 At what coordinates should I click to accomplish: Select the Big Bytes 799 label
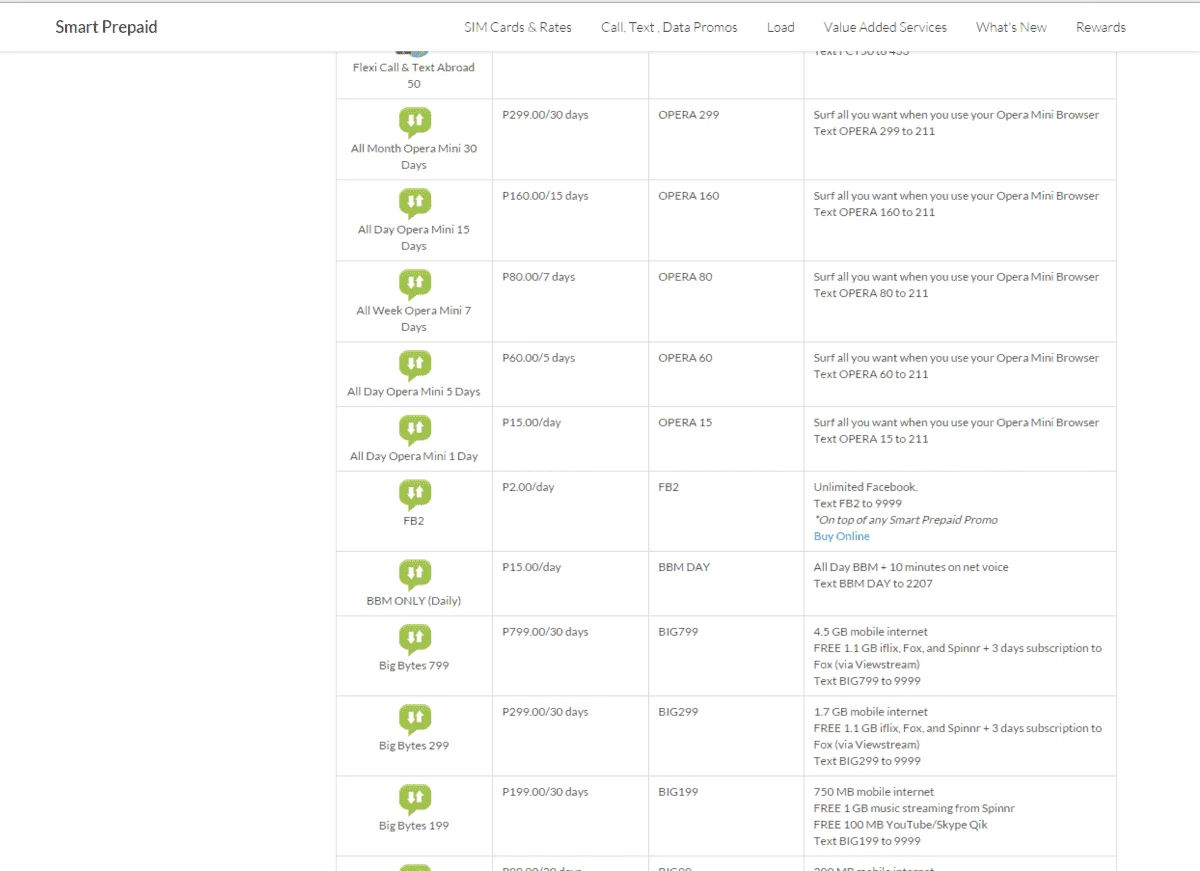tap(414, 665)
